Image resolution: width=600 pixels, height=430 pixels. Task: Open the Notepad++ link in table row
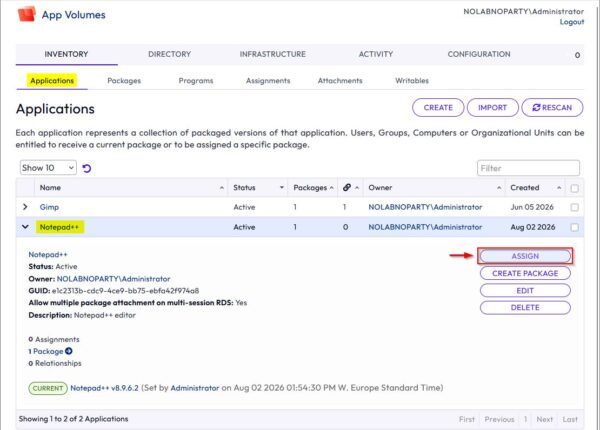59,227
